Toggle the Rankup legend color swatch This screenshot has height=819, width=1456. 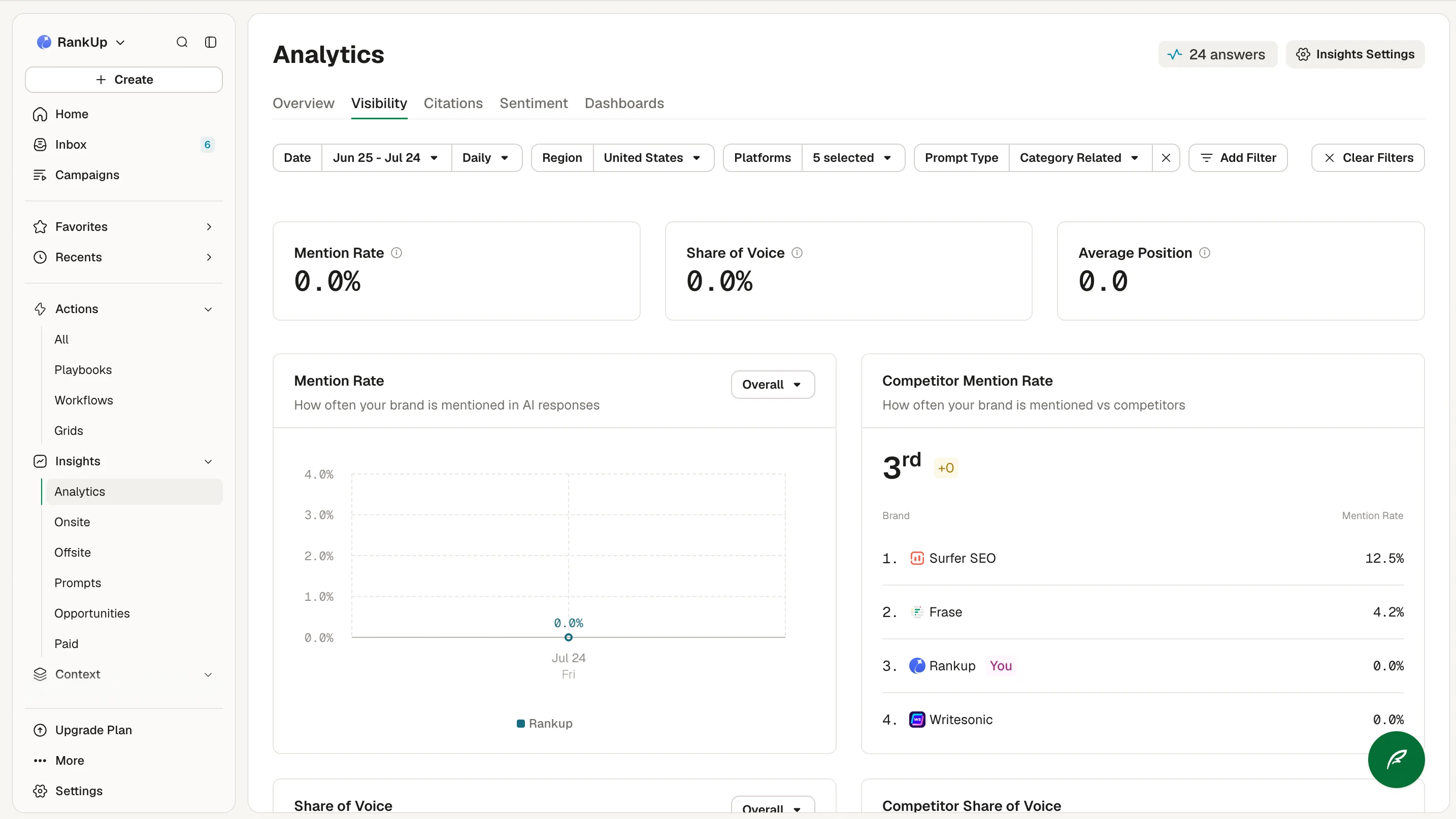[x=520, y=724]
